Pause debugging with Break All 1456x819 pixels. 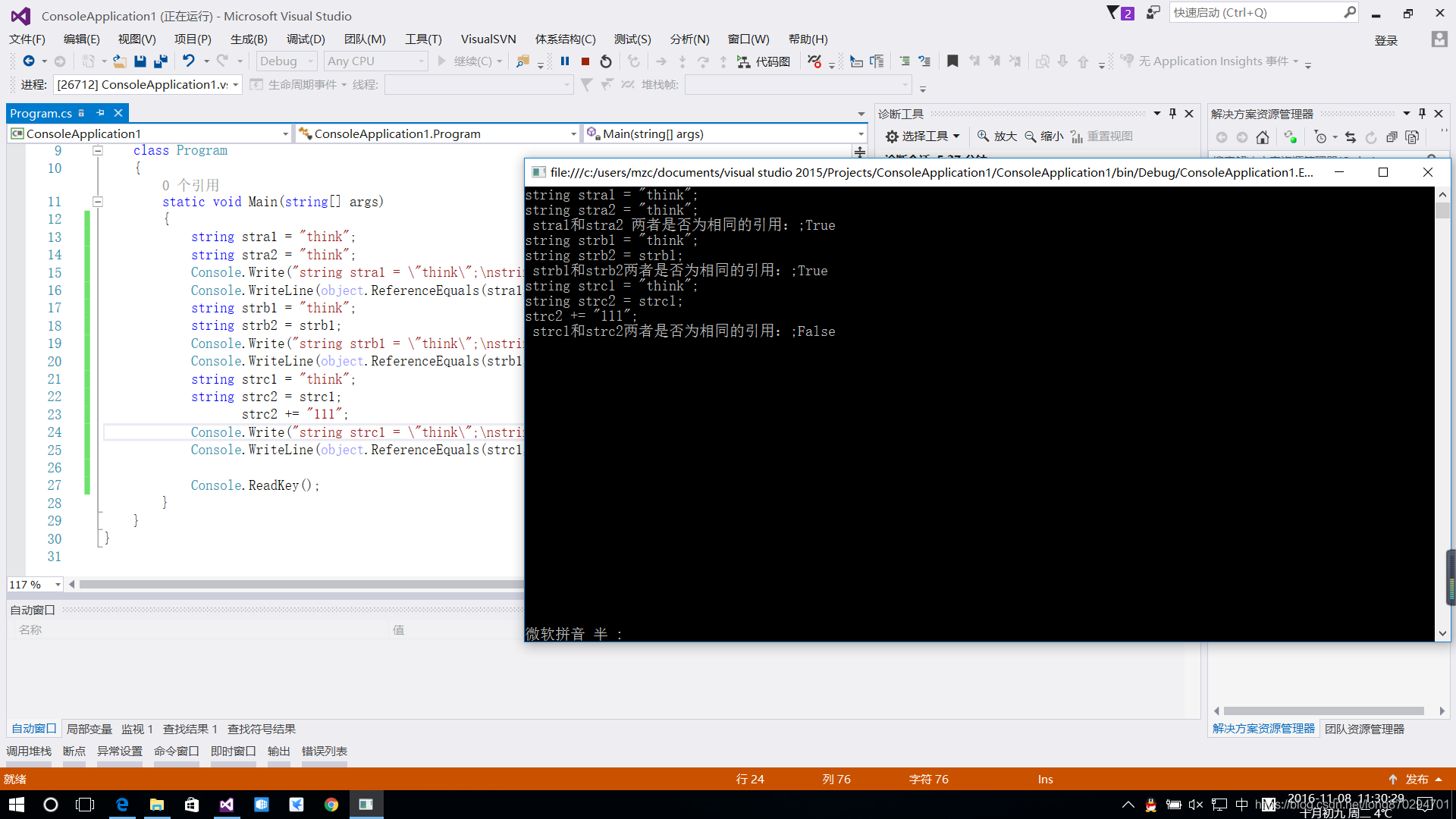click(565, 61)
